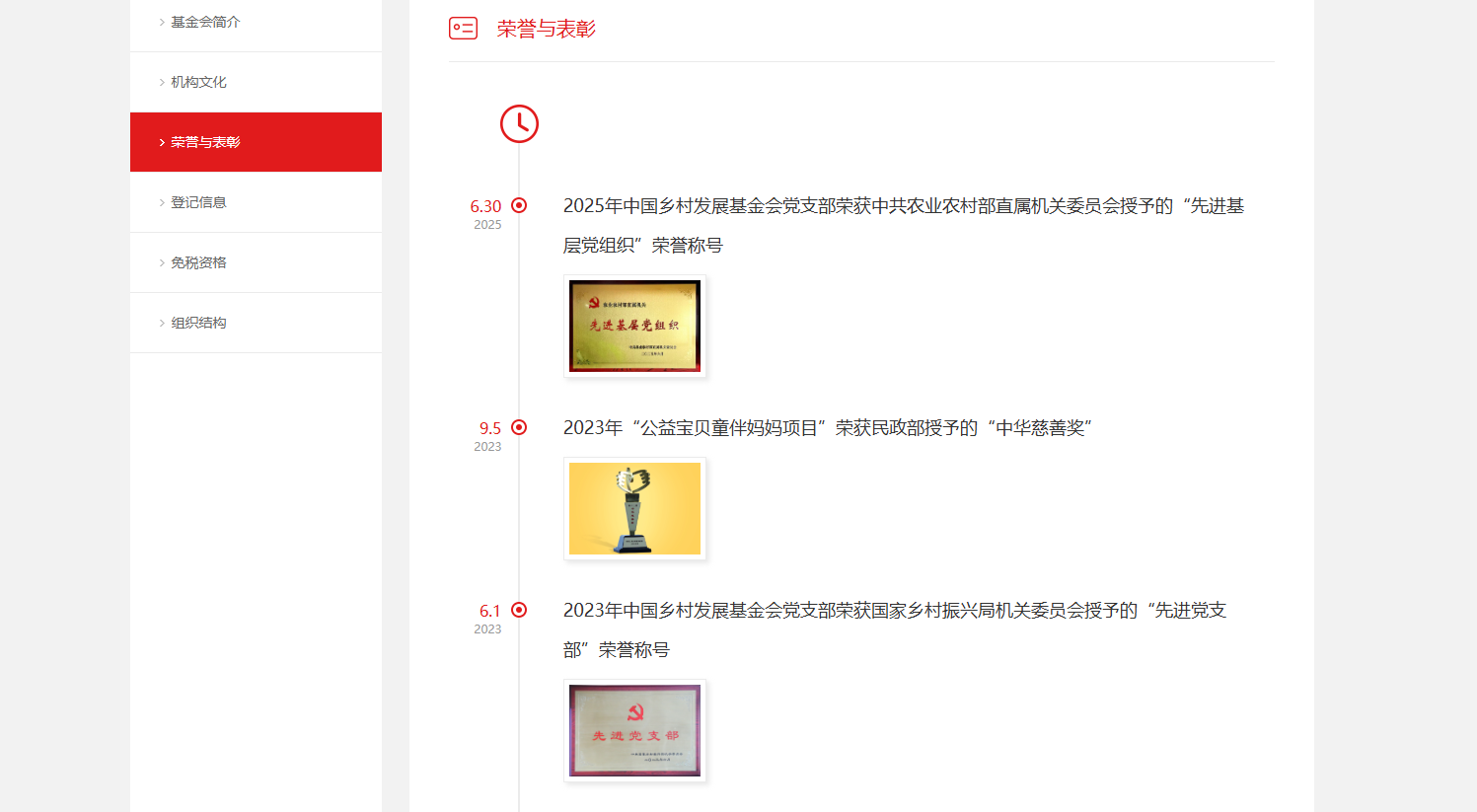Screen dimensions: 1477x812
Task: Click chevron arrow beside 登记信息
Action: pyautogui.click(x=162, y=202)
